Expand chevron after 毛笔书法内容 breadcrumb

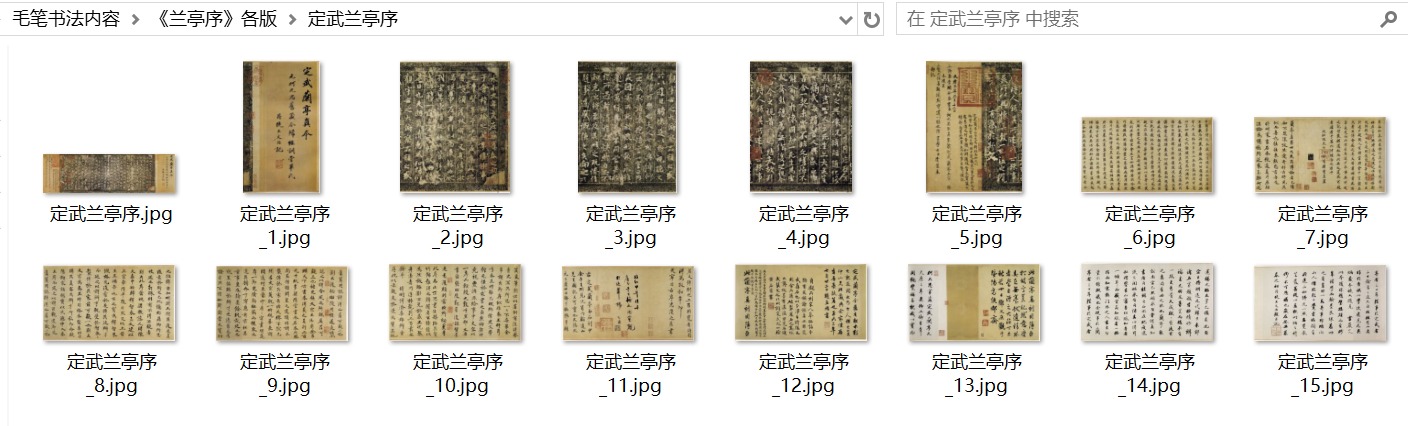click(135, 19)
